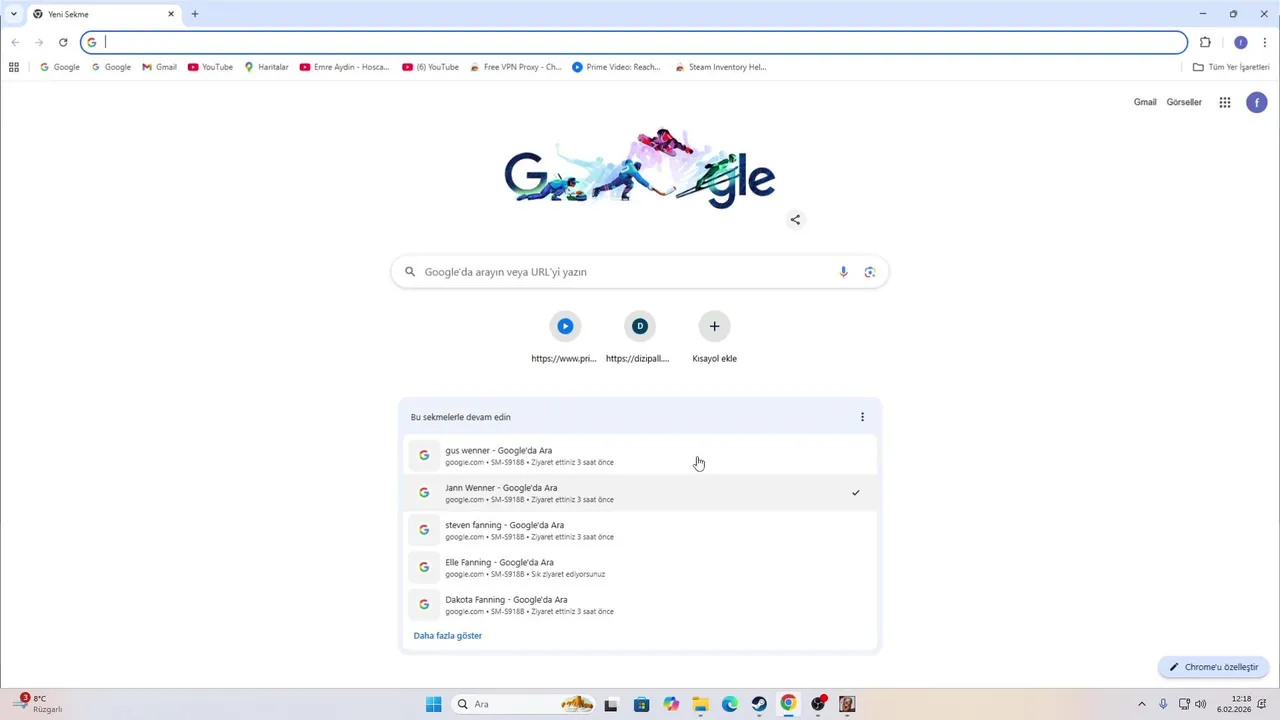Open the Haritalar bookmark

266,67
